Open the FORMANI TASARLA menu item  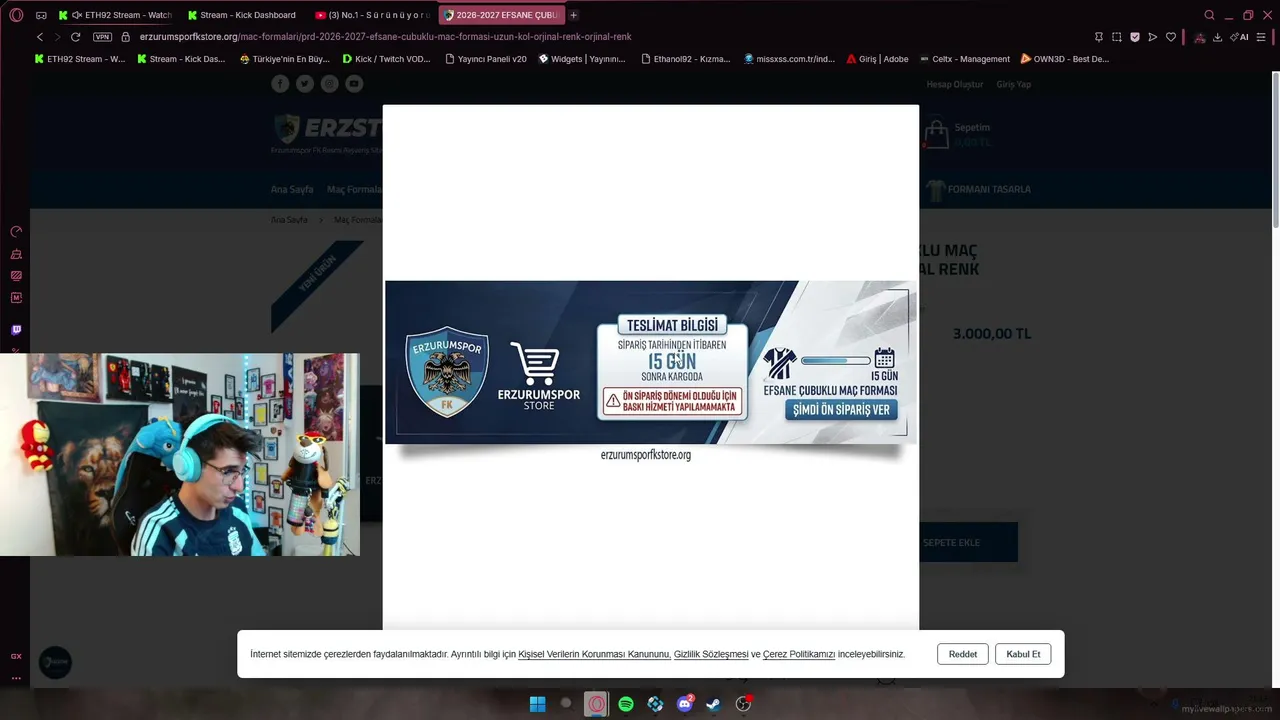pyautogui.click(x=978, y=189)
